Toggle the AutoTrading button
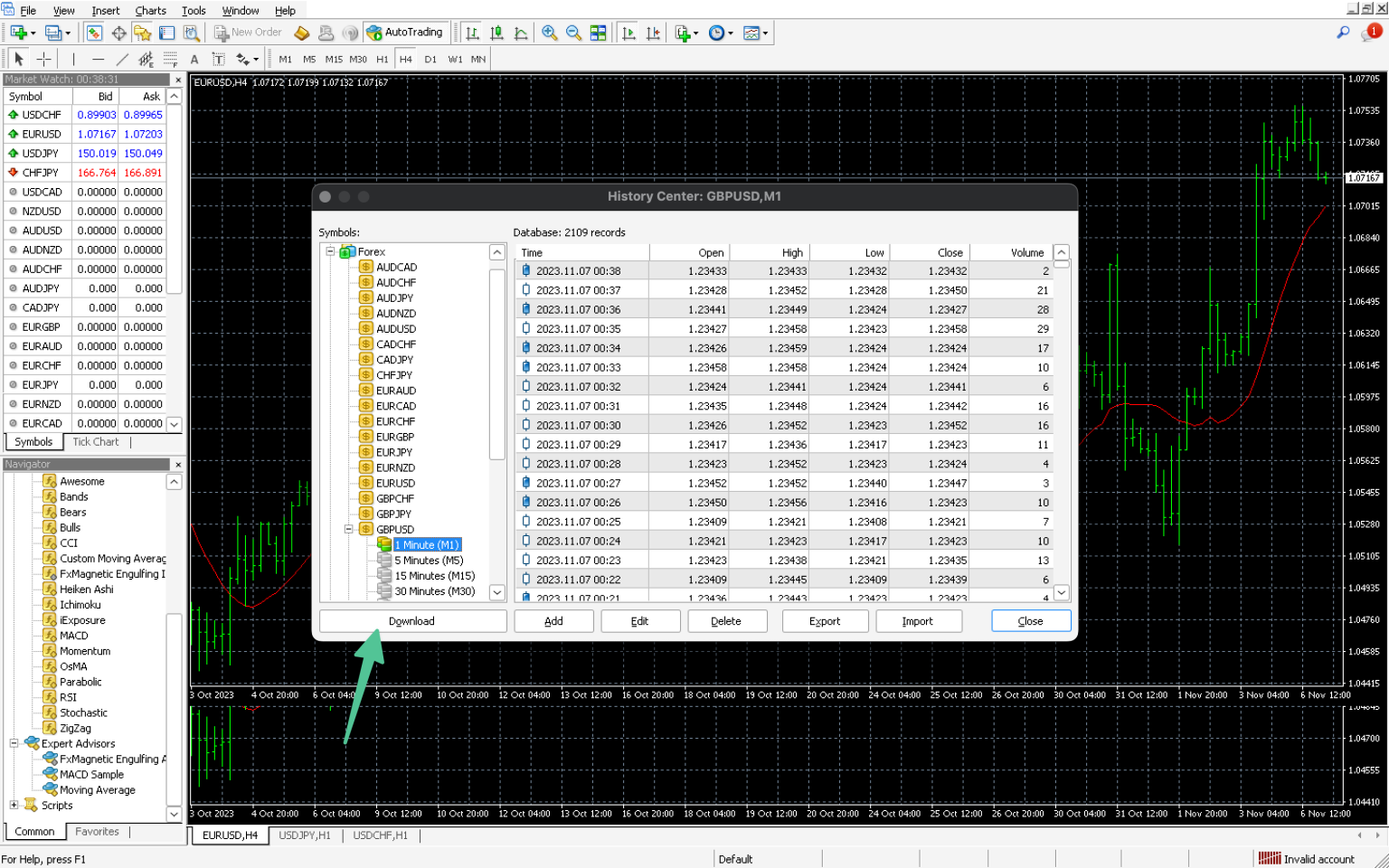This screenshot has width=1389, height=868. click(x=404, y=33)
